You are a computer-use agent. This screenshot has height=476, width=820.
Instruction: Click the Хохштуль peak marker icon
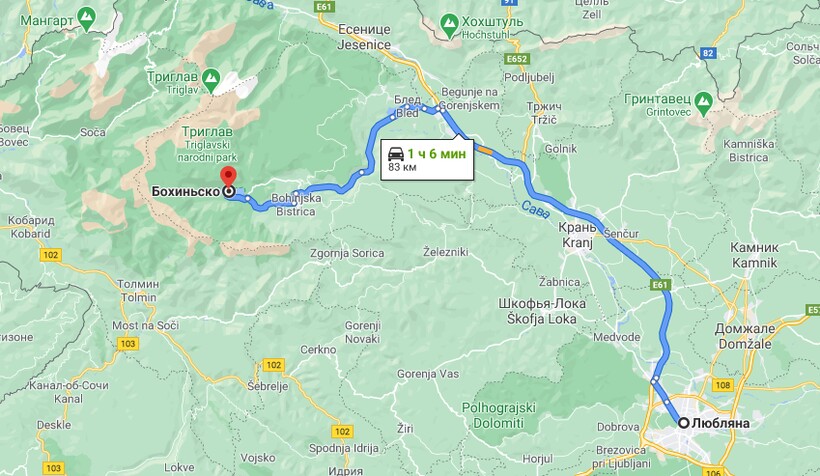click(449, 25)
